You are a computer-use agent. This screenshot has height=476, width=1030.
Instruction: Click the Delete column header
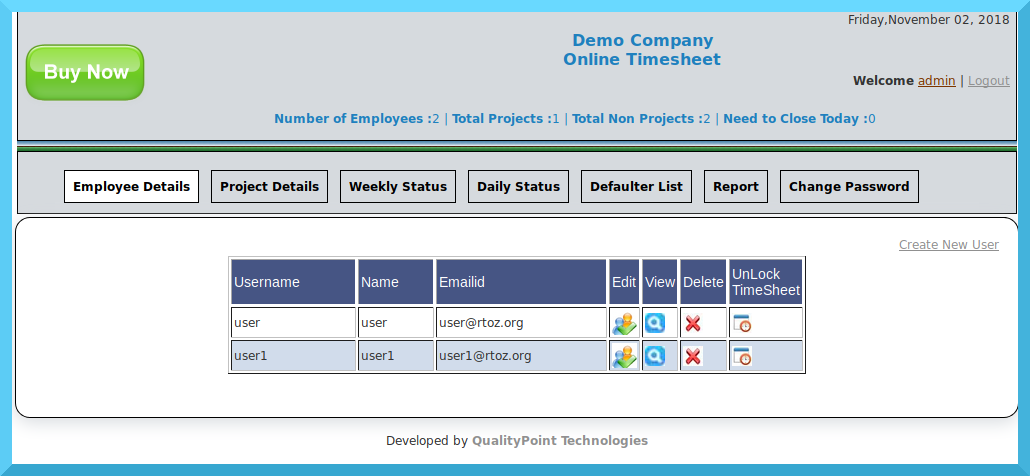703,282
